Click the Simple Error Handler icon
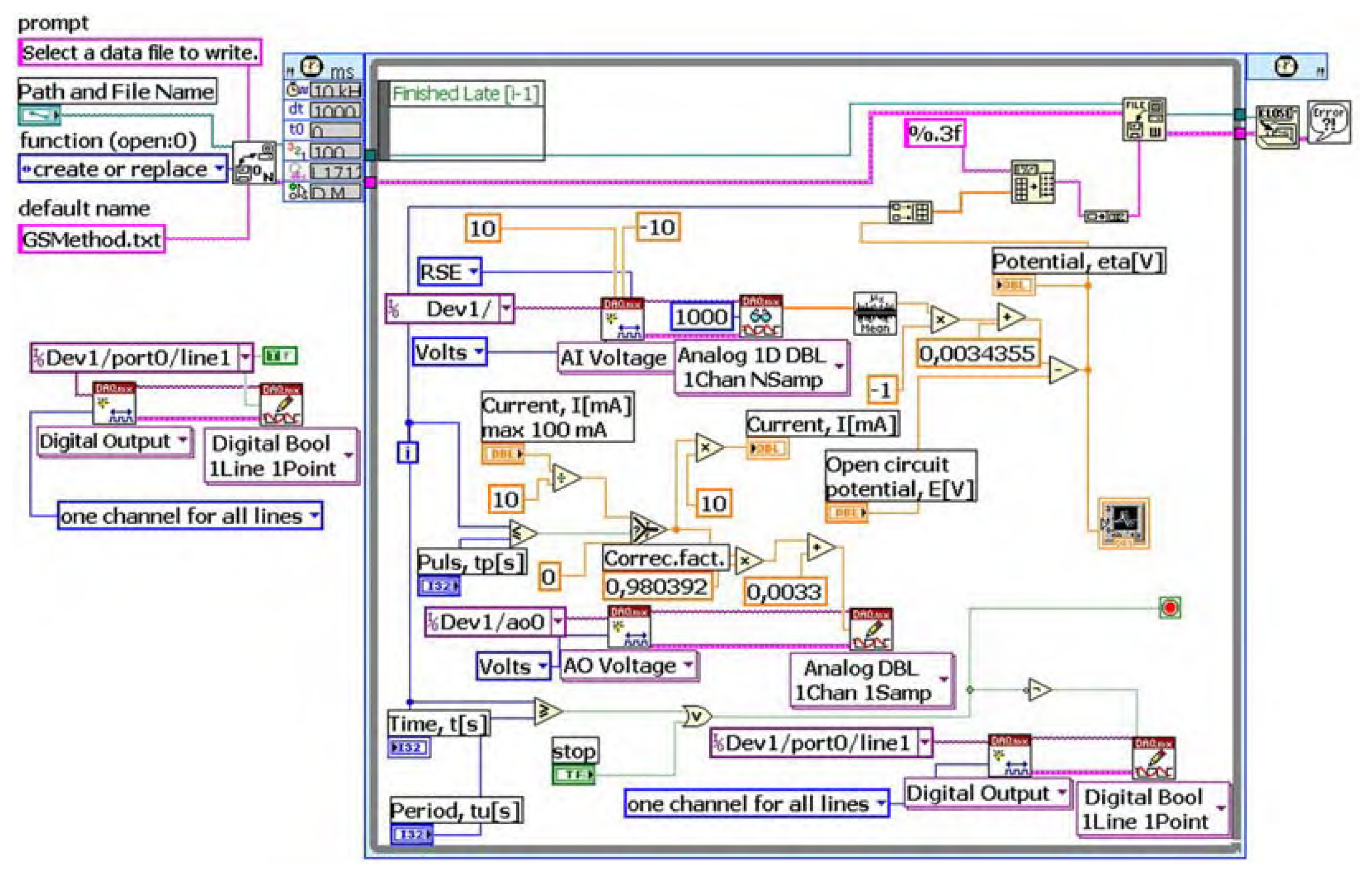 point(1329,122)
